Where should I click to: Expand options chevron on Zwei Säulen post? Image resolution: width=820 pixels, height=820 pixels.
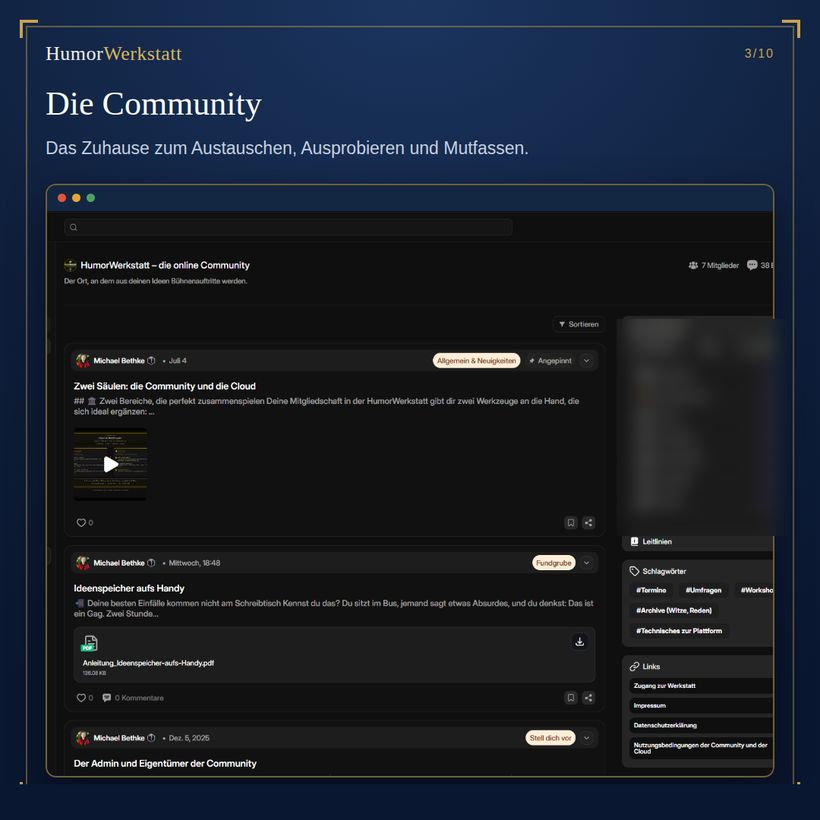(x=587, y=361)
